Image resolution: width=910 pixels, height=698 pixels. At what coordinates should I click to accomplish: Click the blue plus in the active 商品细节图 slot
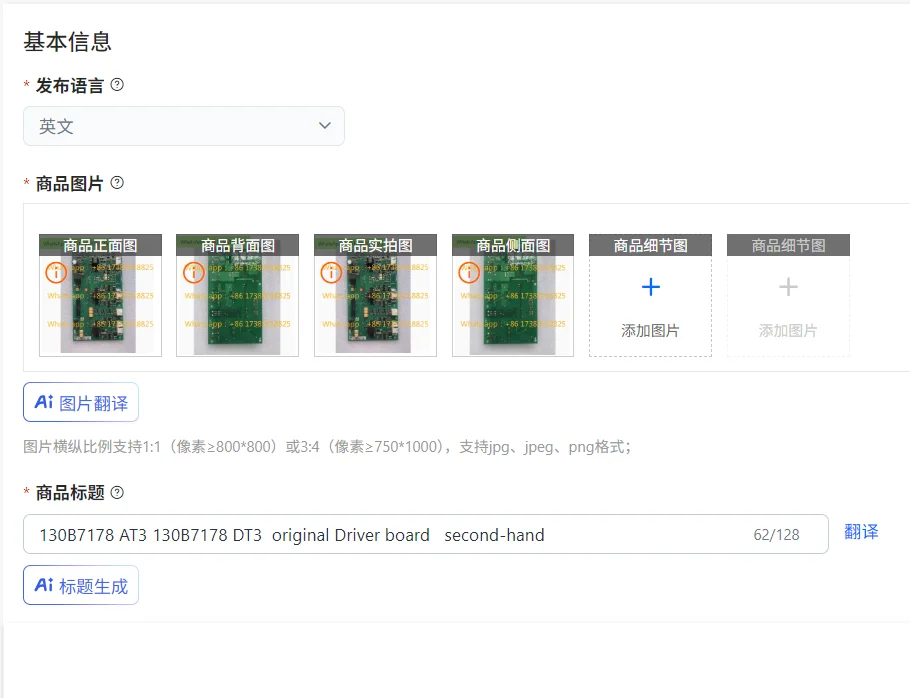click(x=651, y=287)
